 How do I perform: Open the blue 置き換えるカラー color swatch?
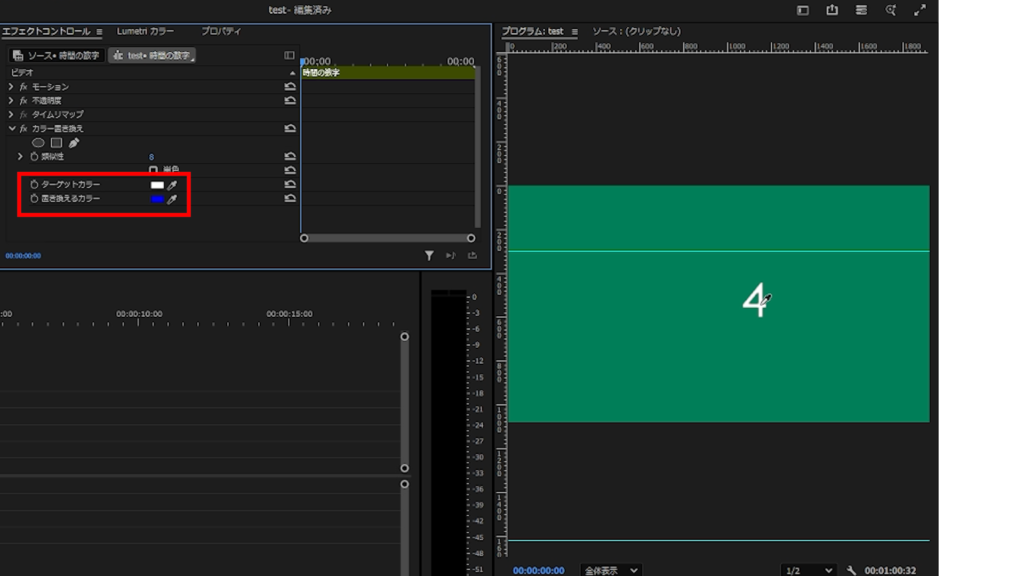click(x=157, y=199)
